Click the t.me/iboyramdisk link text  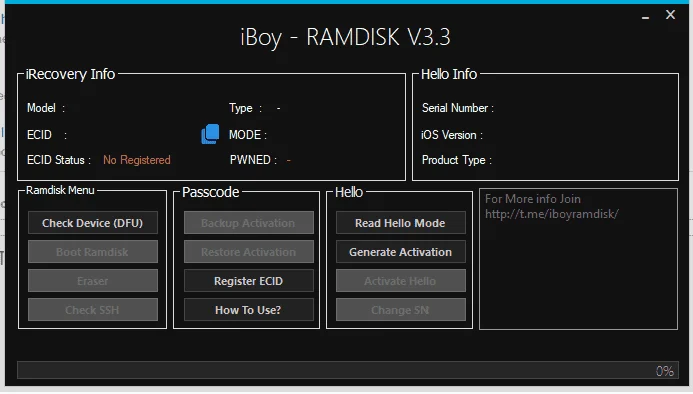552,214
